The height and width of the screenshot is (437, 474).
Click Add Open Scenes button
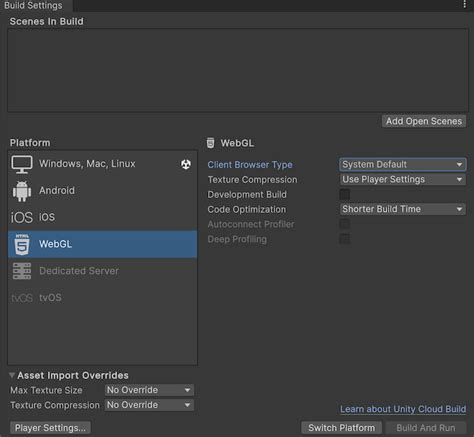pos(424,121)
